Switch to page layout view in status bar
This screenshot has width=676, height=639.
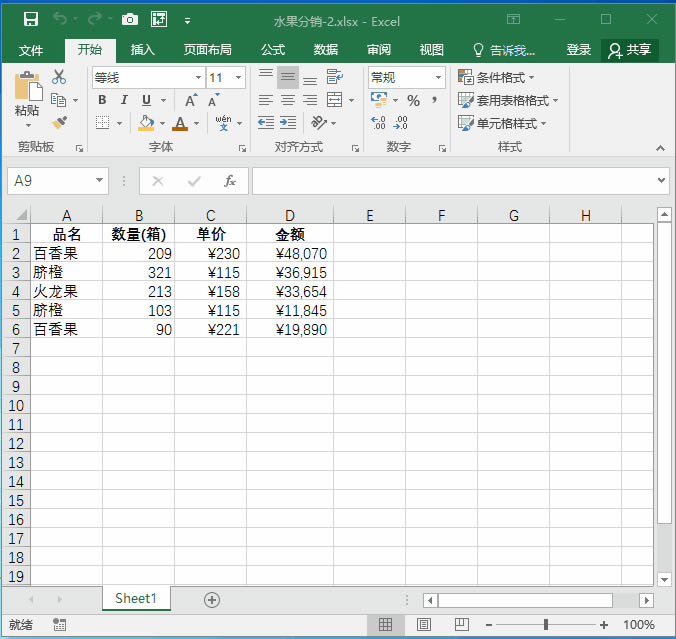click(x=423, y=625)
